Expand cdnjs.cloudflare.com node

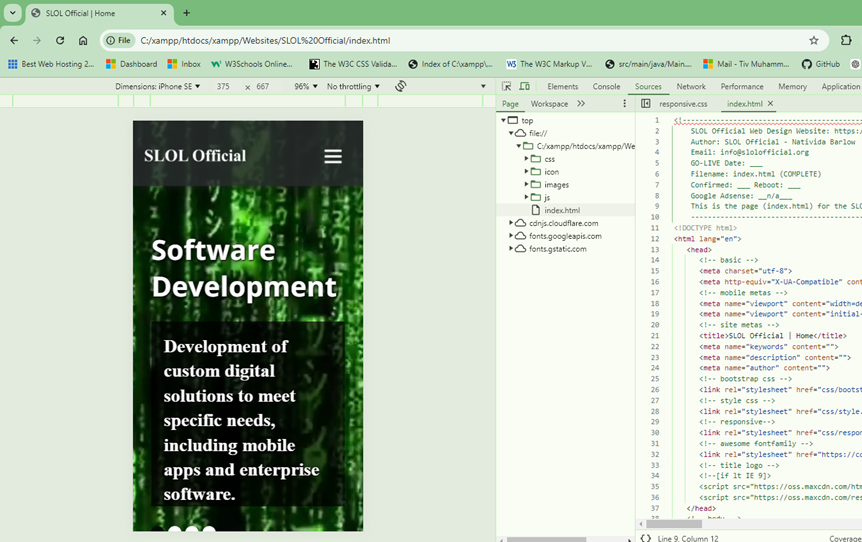(511, 223)
